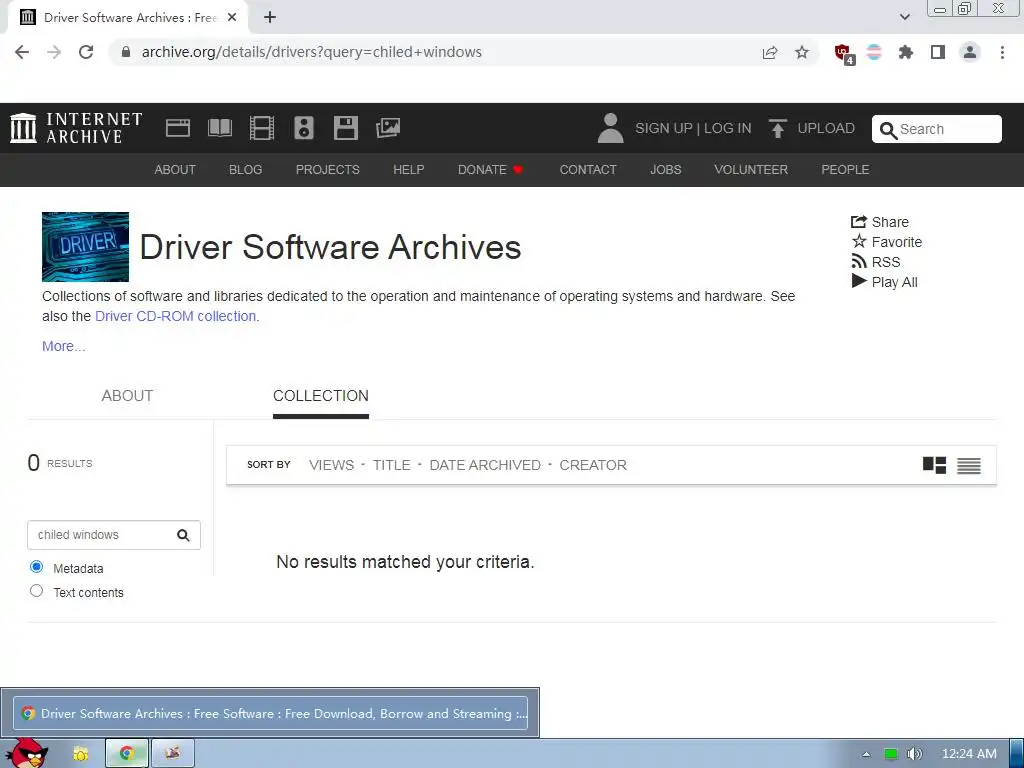Open PEOPLE in navigation bar
The image size is (1024, 768).
pyautogui.click(x=845, y=170)
